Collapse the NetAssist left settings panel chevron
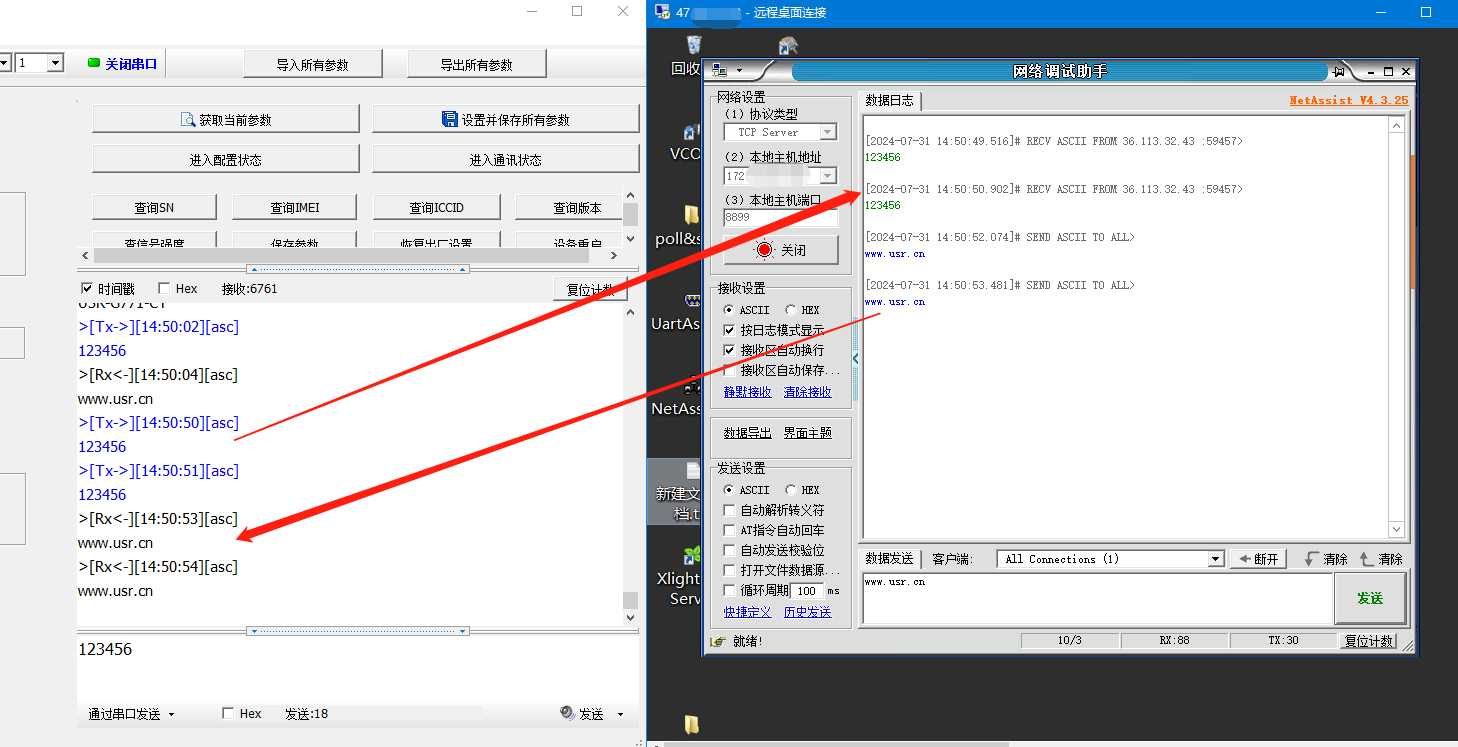 855,358
